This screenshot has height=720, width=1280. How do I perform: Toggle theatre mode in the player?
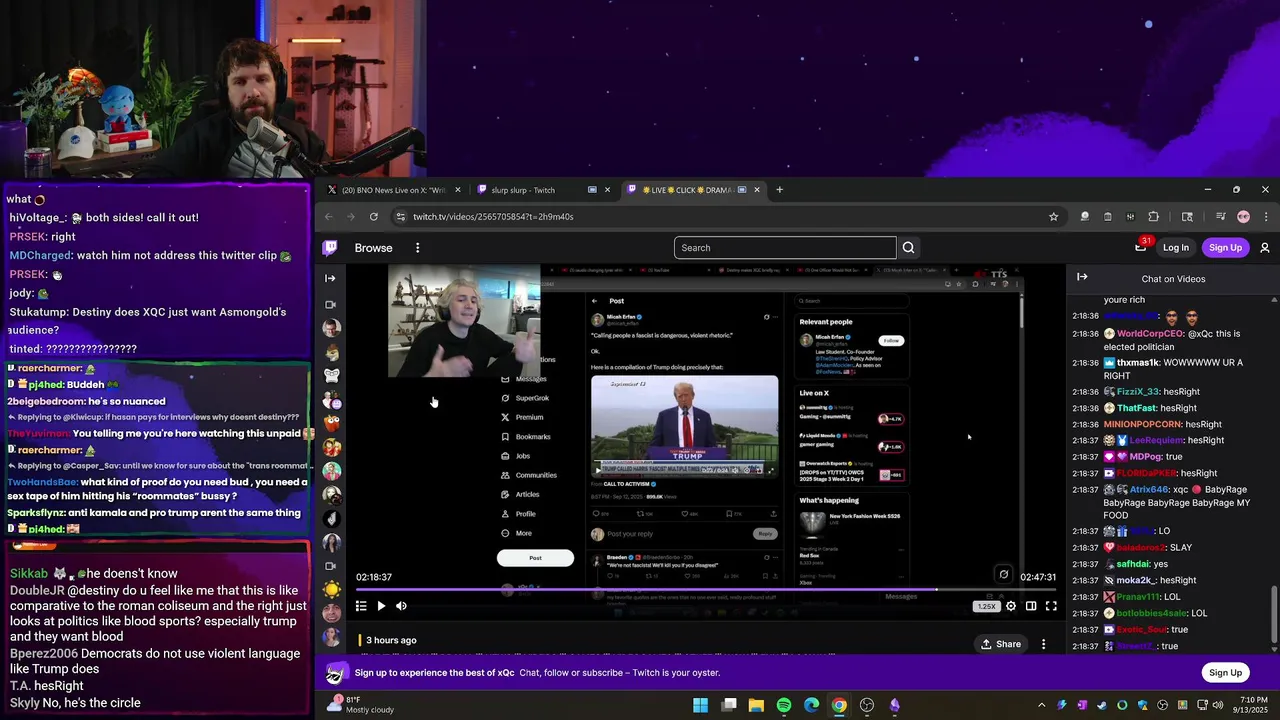1031,606
